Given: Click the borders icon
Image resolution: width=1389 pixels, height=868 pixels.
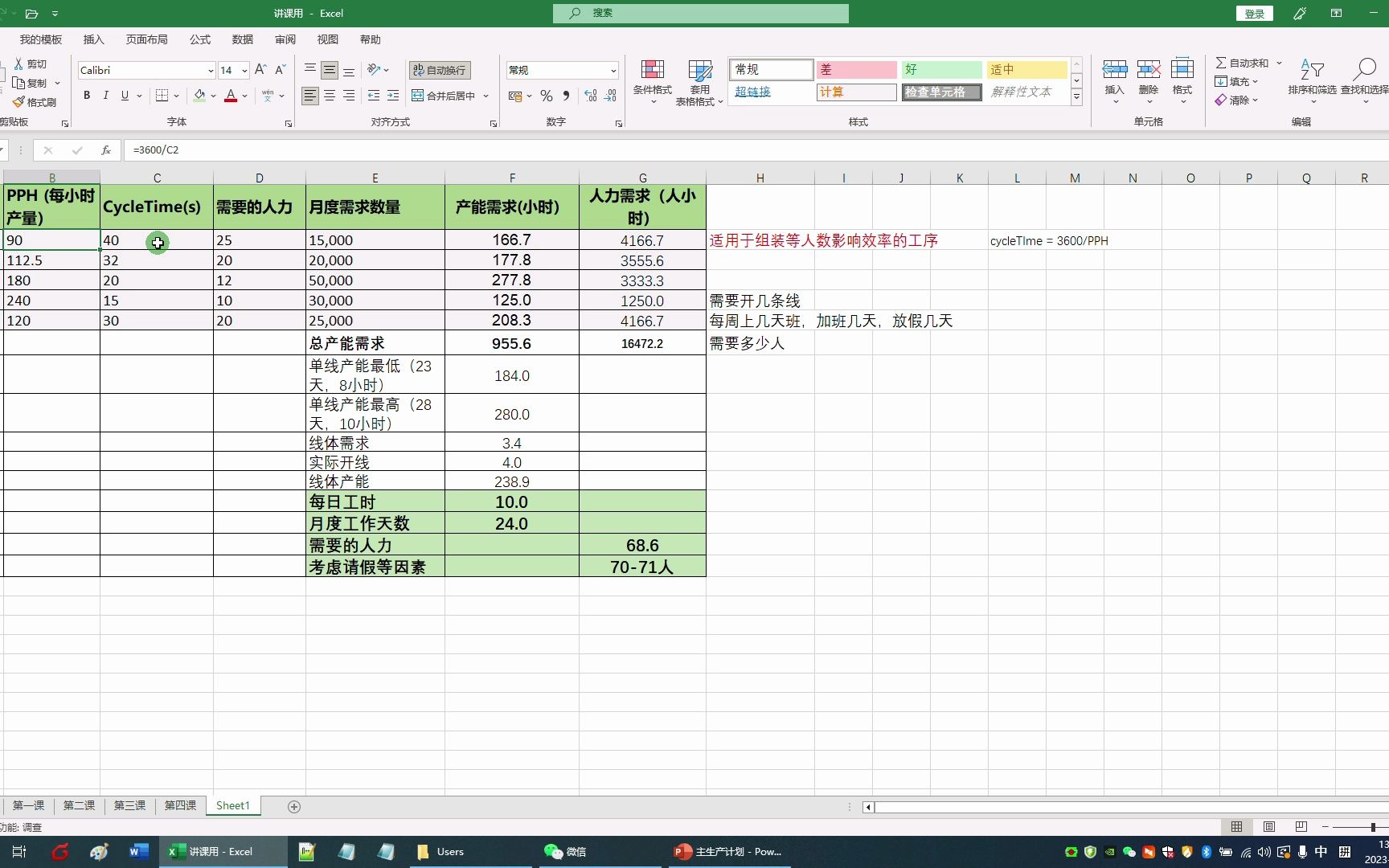Looking at the screenshot, I should click(x=162, y=96).
